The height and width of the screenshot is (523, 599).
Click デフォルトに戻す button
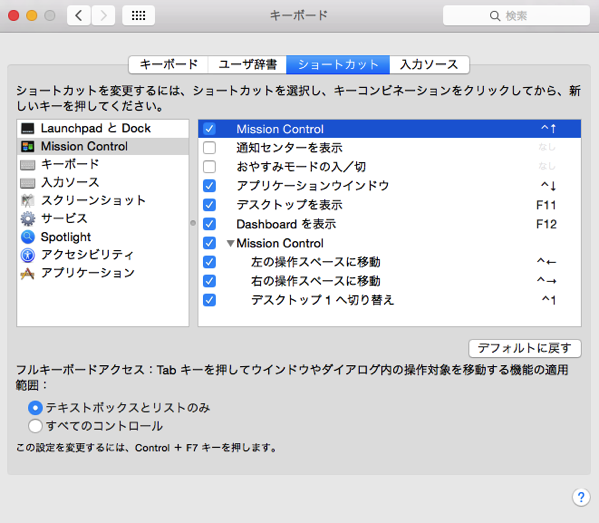525,348
